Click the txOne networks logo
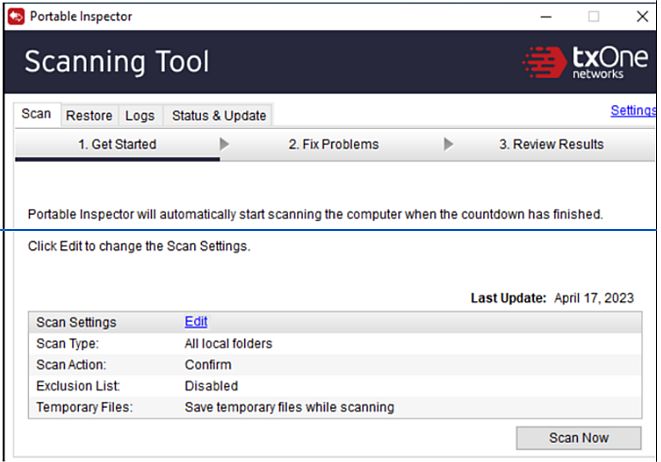Viewport: 661px width, 462px height. click(x=585, y=62)
